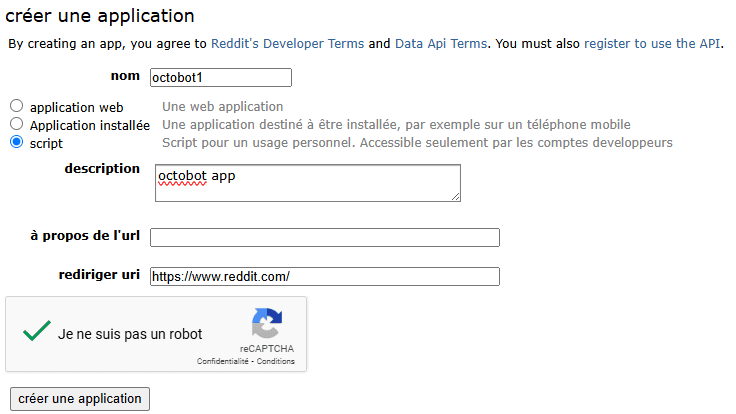Open the reCAPTCHA Conditions link
This screenshot has width=736, height=414.
point(276,361)
